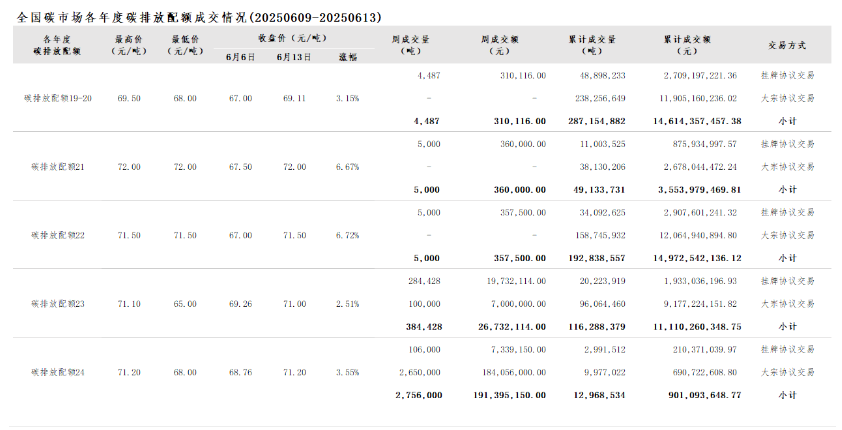Click the 碳排放配额21 row label
The height and width of the screenshot is (430, 842).
click(x=58, y=167)
